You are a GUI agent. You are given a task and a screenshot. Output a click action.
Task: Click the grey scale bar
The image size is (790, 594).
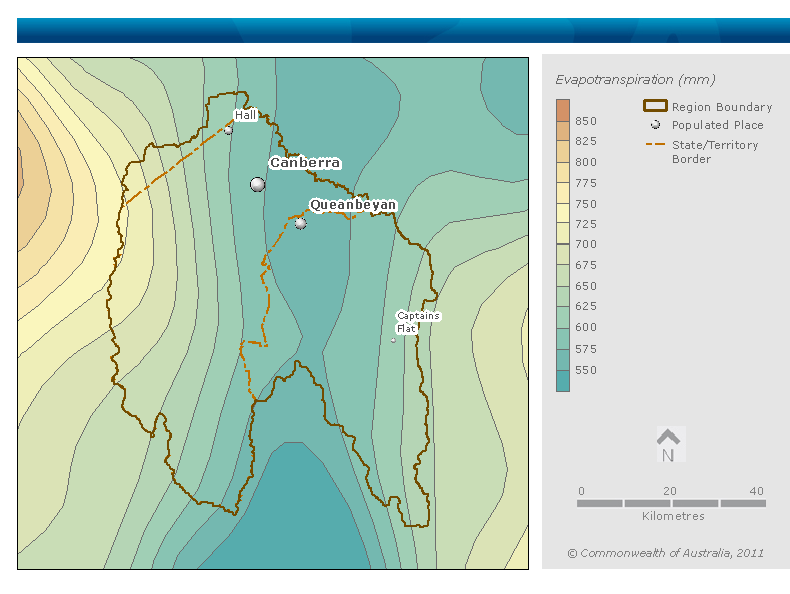pyautogui.click(x=672, y=503)
